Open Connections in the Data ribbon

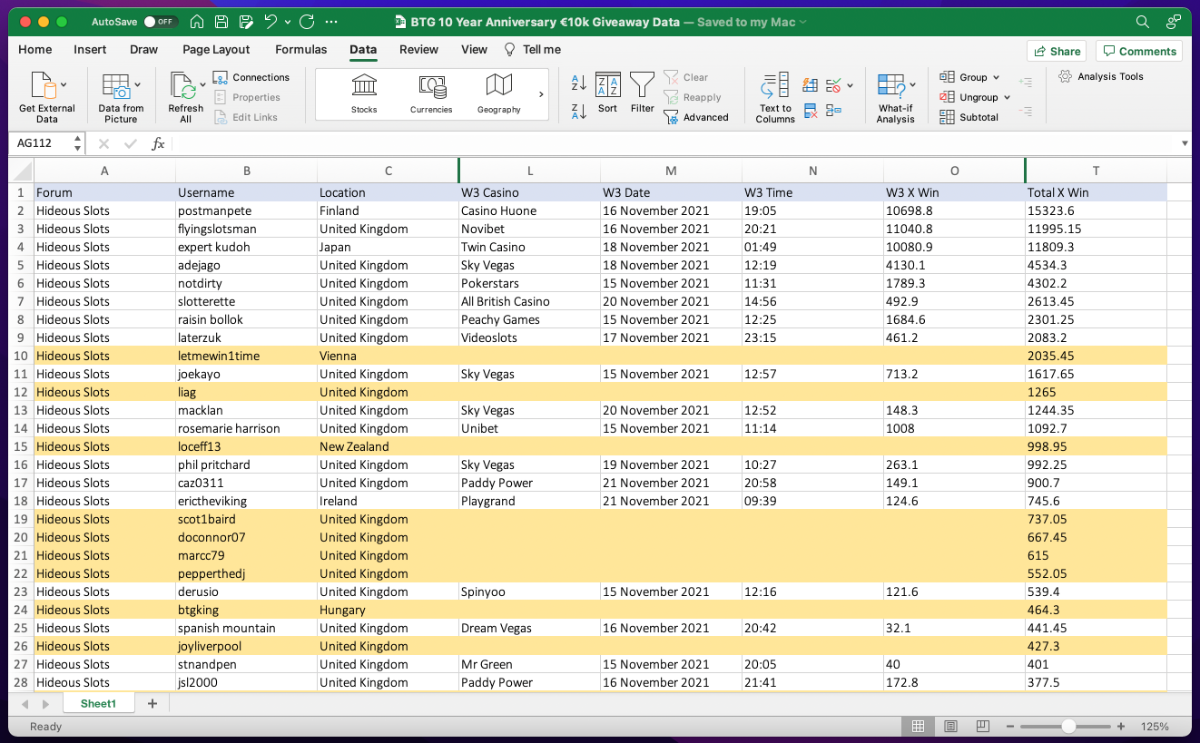[x=252, y=77]
